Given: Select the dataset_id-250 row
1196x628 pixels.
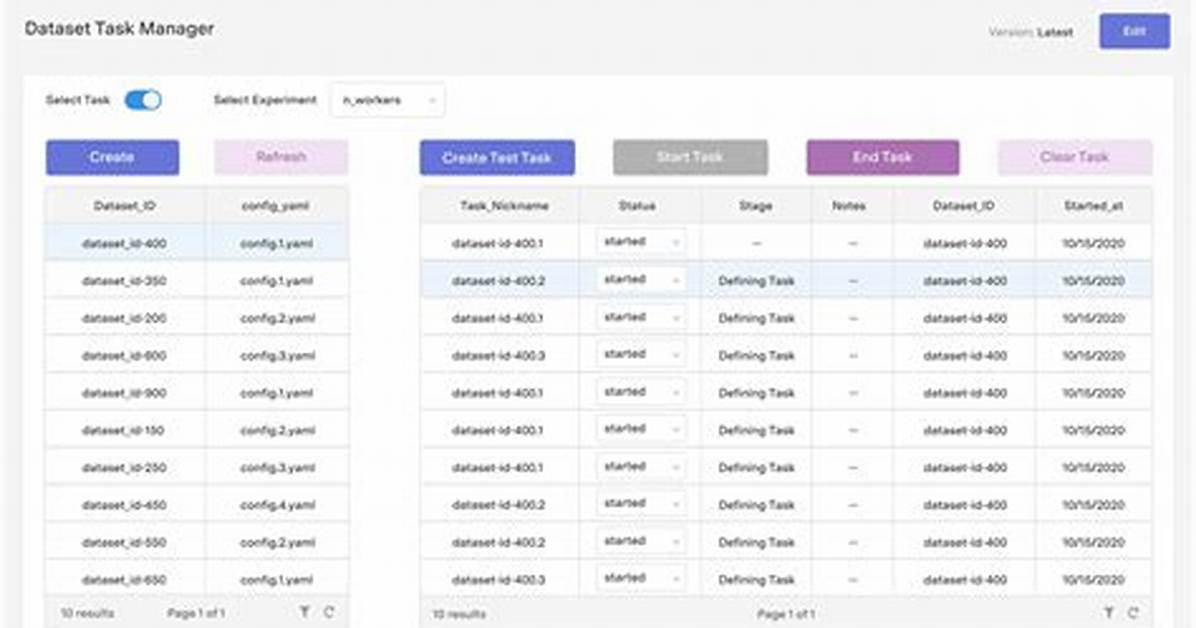Looking at the screenshot, I should point(197,468).
